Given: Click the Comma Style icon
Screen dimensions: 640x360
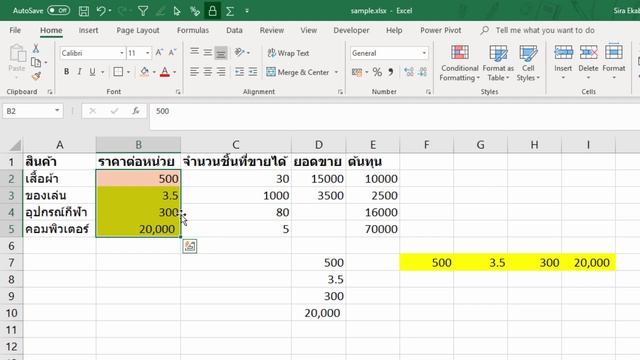Looking at the screenshot, I should coord(391,72).
